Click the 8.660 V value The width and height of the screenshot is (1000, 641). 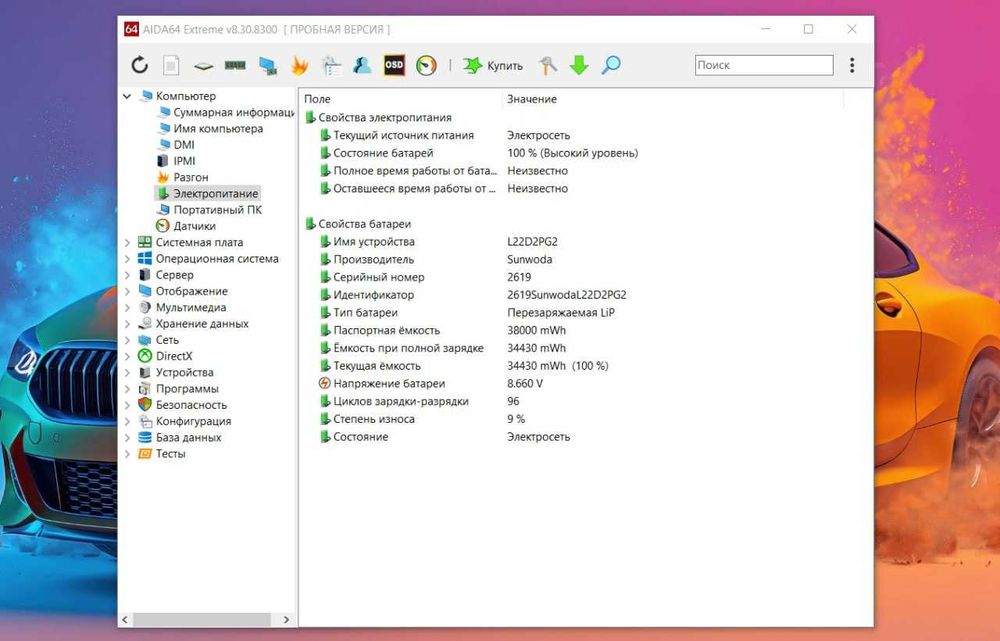pos(525,383)
